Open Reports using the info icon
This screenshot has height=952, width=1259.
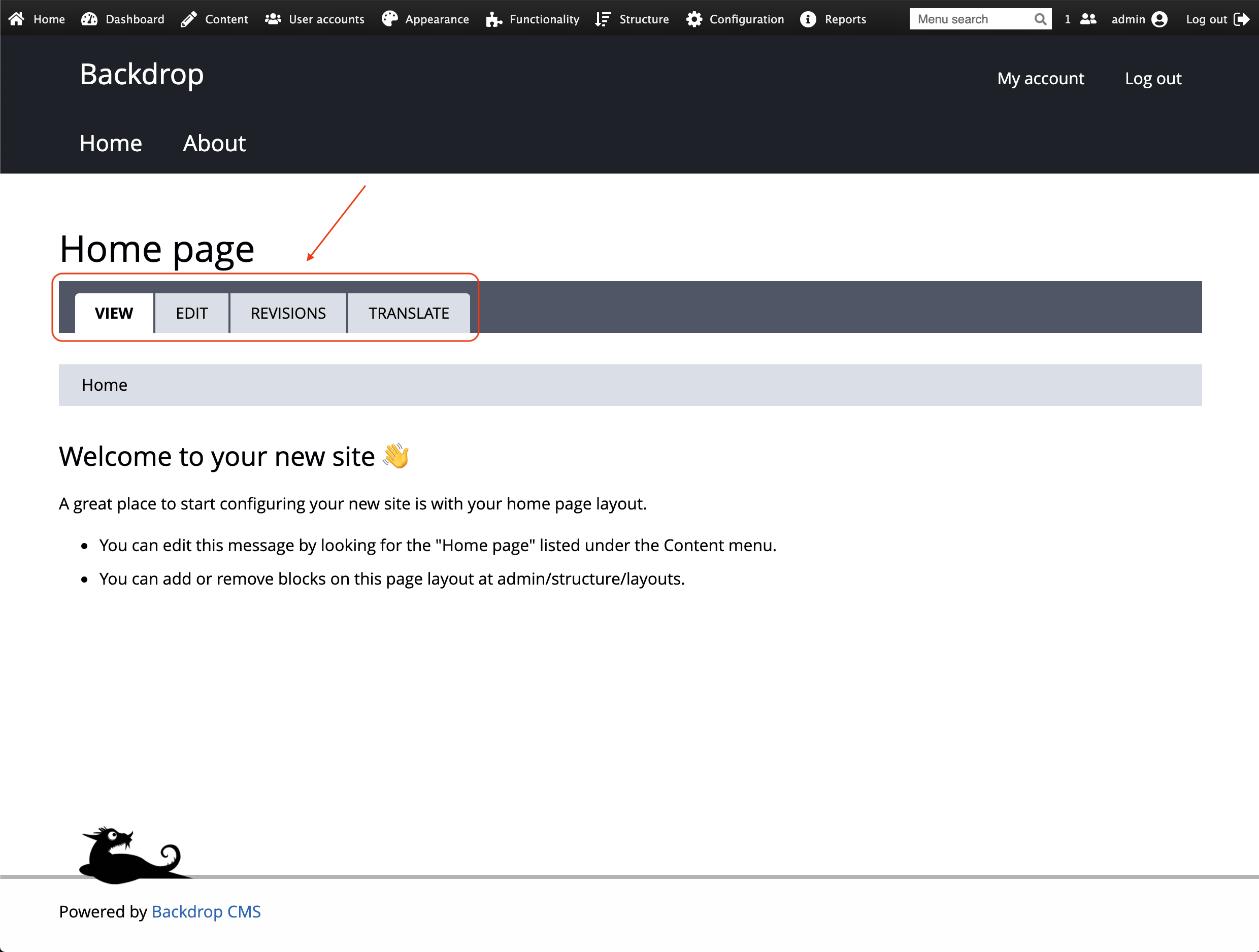(x=808, y=18)
